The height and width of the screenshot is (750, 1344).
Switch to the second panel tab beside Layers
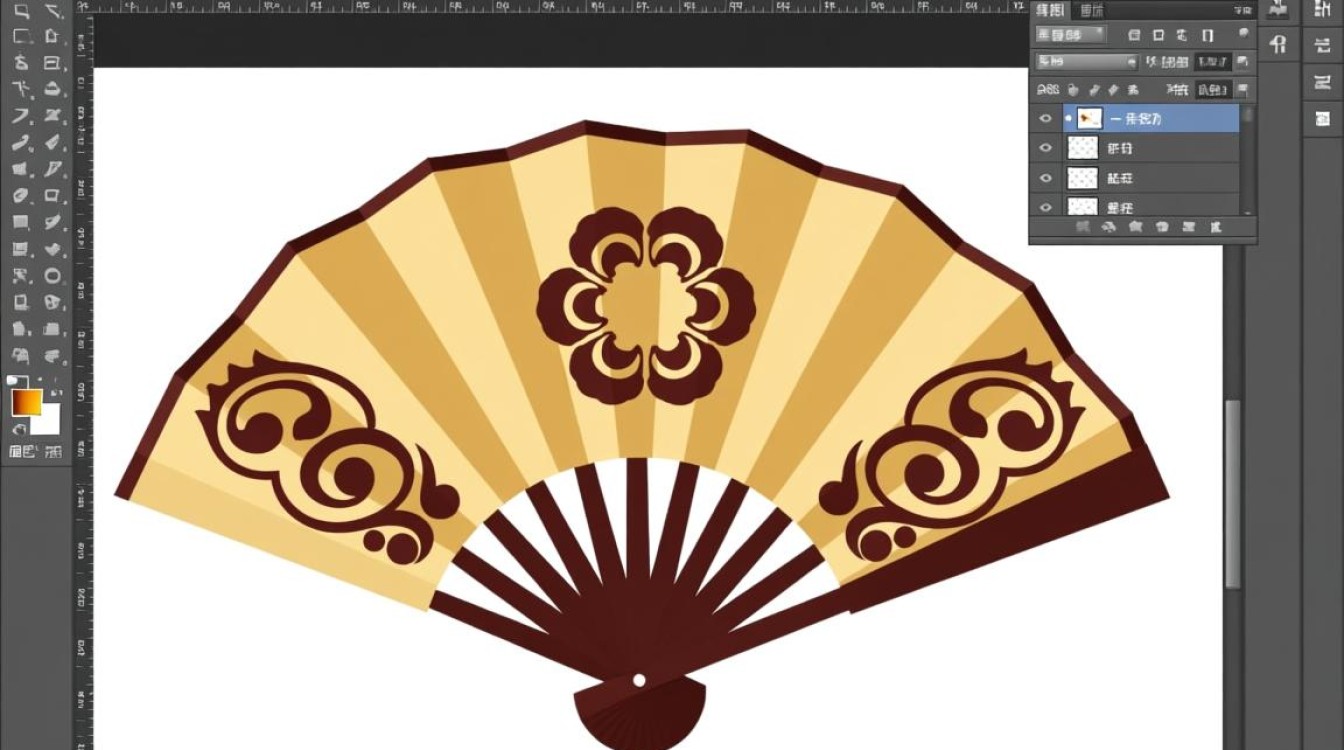click(x=1092, y=11)
